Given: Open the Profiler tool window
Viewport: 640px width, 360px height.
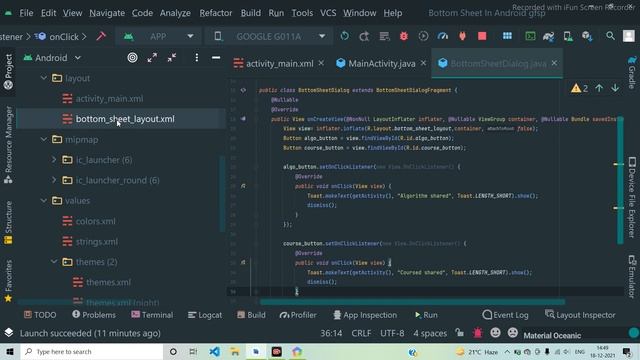Looking at the screenshot, I should 298,315.
